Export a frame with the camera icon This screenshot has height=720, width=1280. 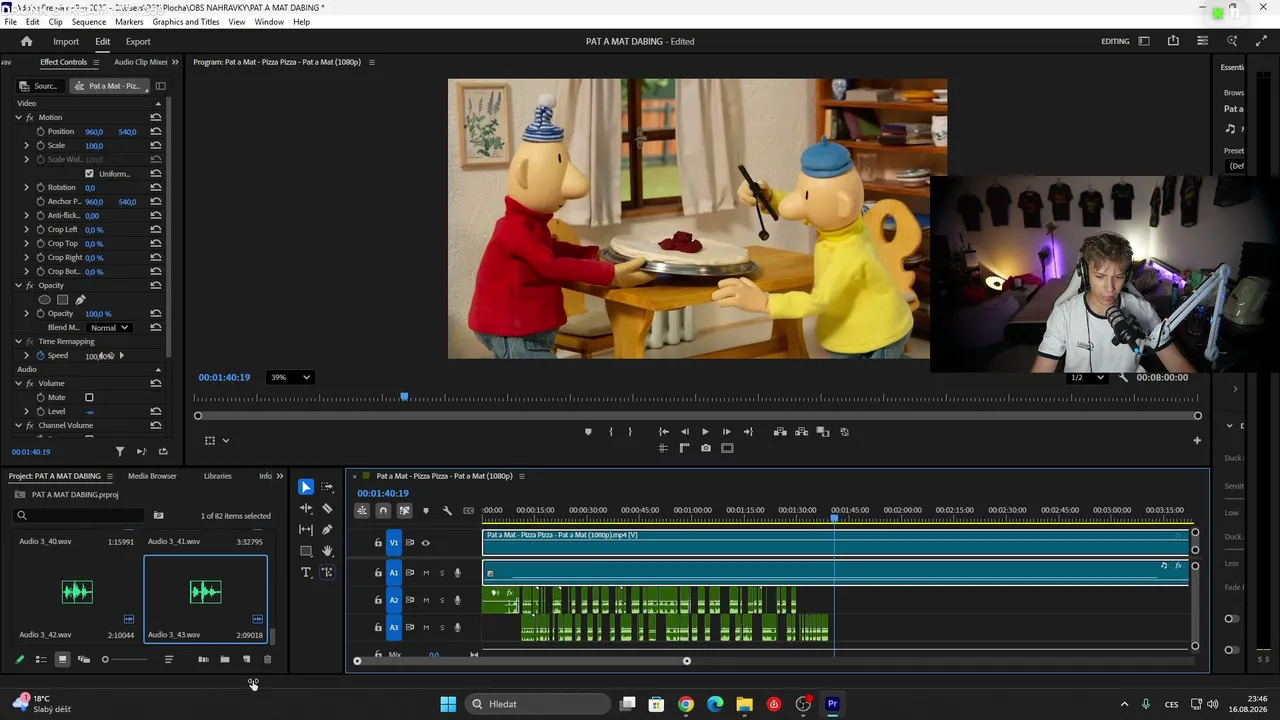pos(706,448)
